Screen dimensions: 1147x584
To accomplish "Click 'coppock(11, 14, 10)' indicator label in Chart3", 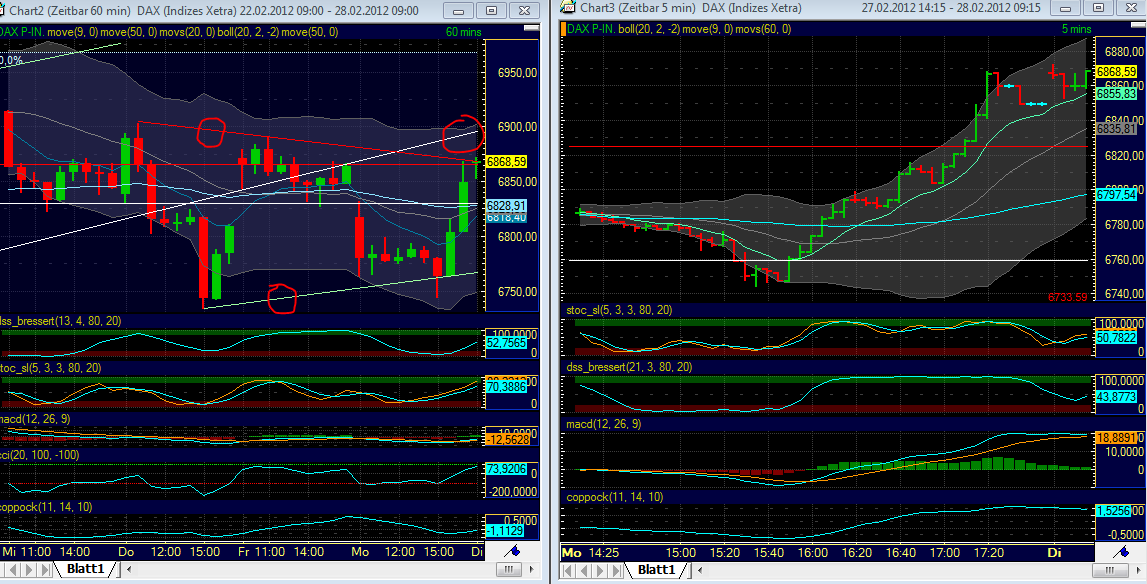I will (615, 497).
